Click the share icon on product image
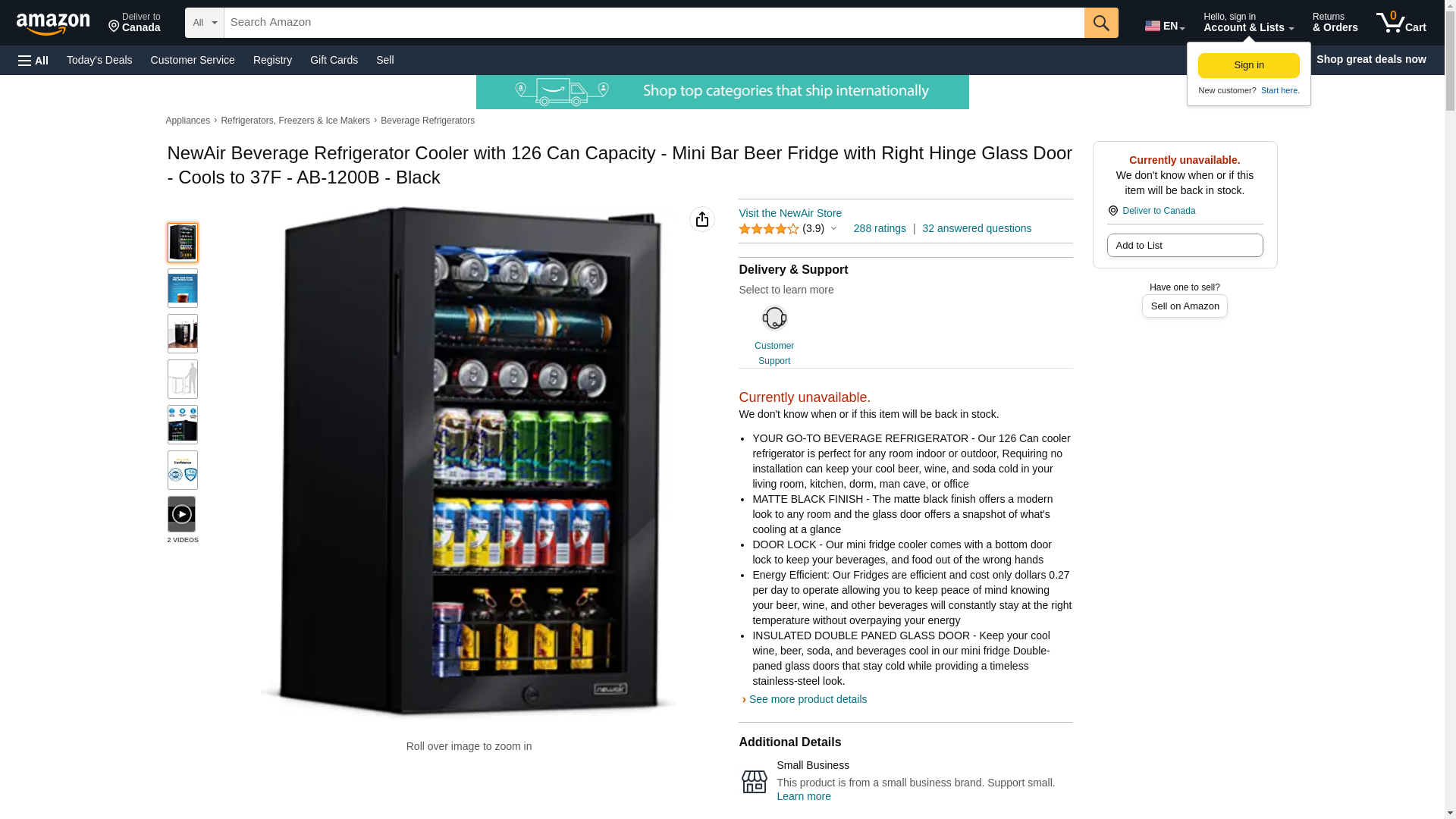This screenshot has width=1456, height=819. 701,219
